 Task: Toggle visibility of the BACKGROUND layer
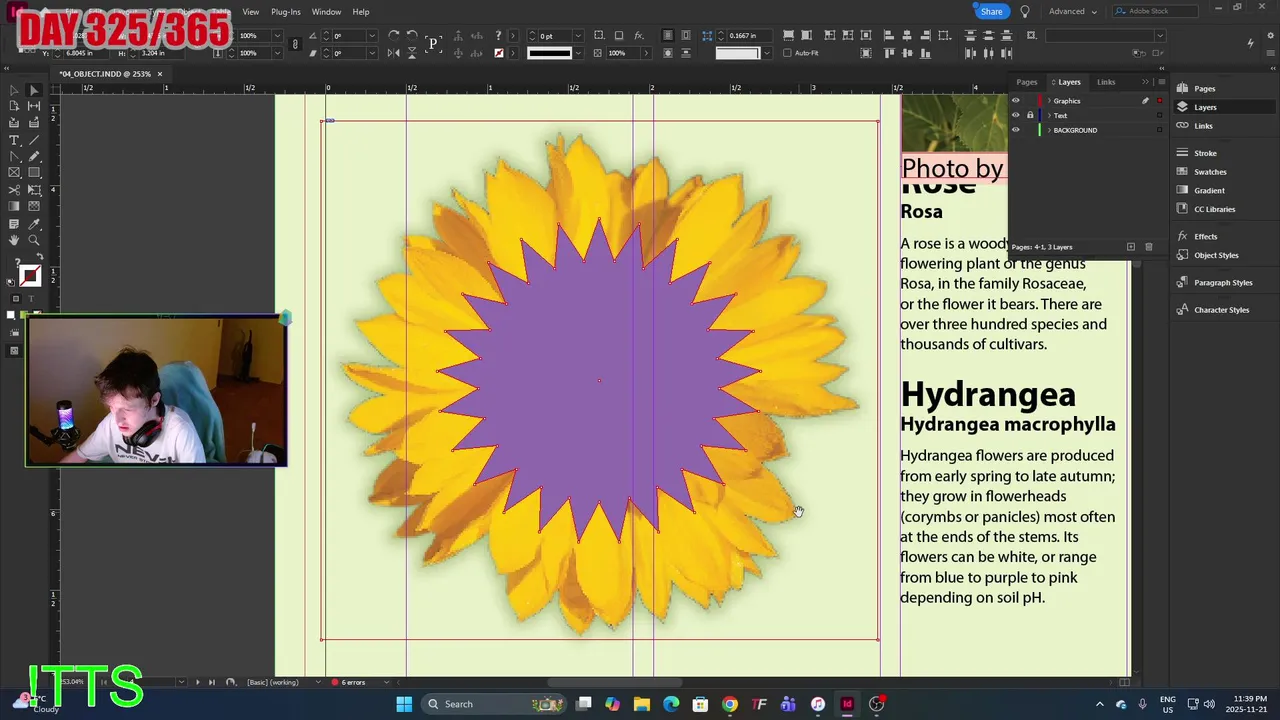click(1016, 130)
